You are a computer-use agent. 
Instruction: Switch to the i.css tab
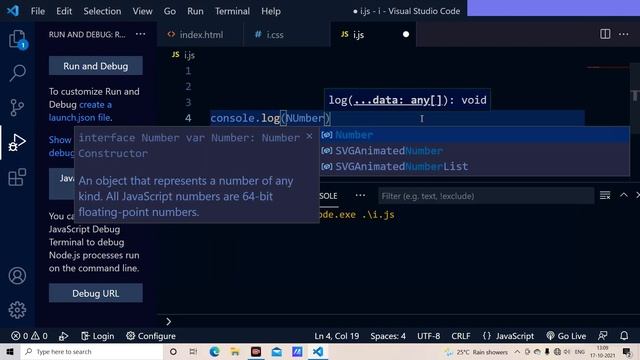[287, 35]
